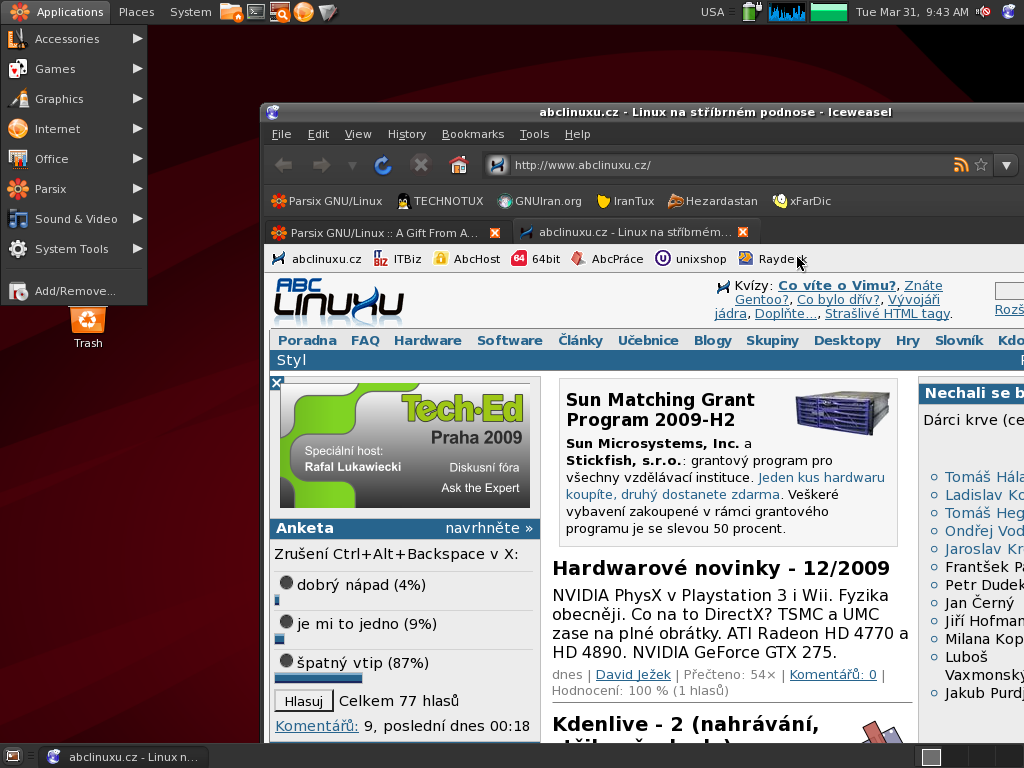Click the show desktop button in bottom panel

(13, 757)
